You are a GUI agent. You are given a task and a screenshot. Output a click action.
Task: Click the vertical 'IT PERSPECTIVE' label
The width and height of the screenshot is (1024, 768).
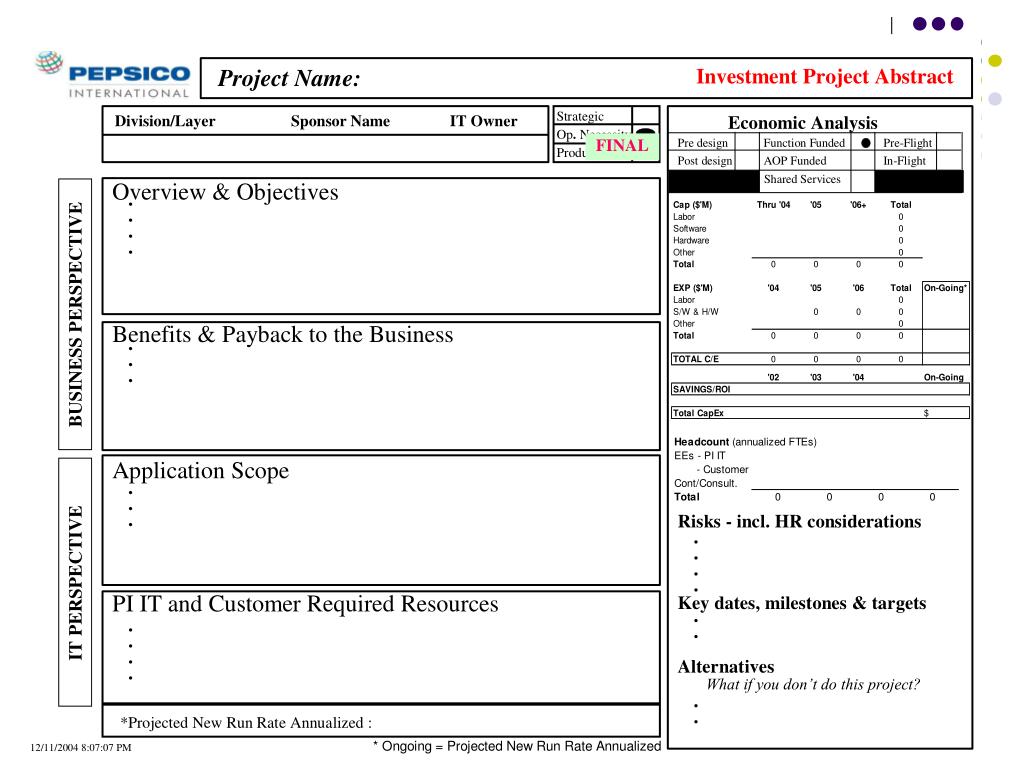(x=75, y=583)
